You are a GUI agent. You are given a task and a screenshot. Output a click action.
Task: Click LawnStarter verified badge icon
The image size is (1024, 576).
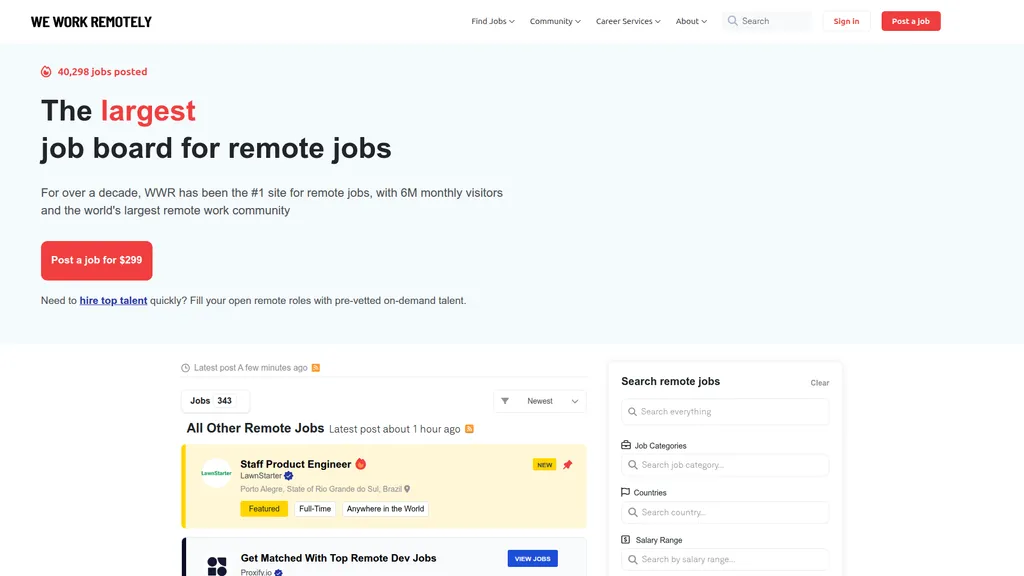(289, 476)
